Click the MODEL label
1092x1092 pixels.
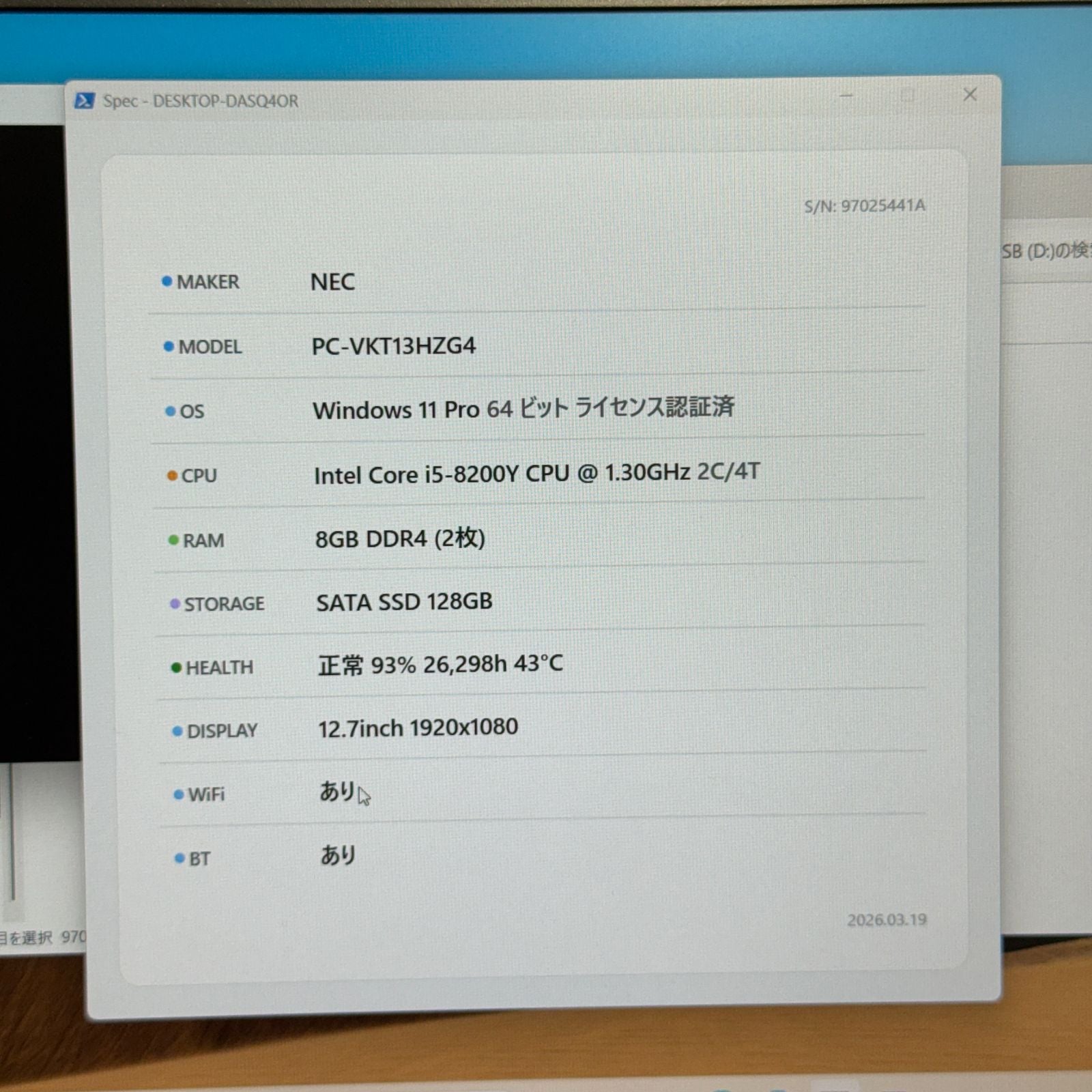point(210,347)
